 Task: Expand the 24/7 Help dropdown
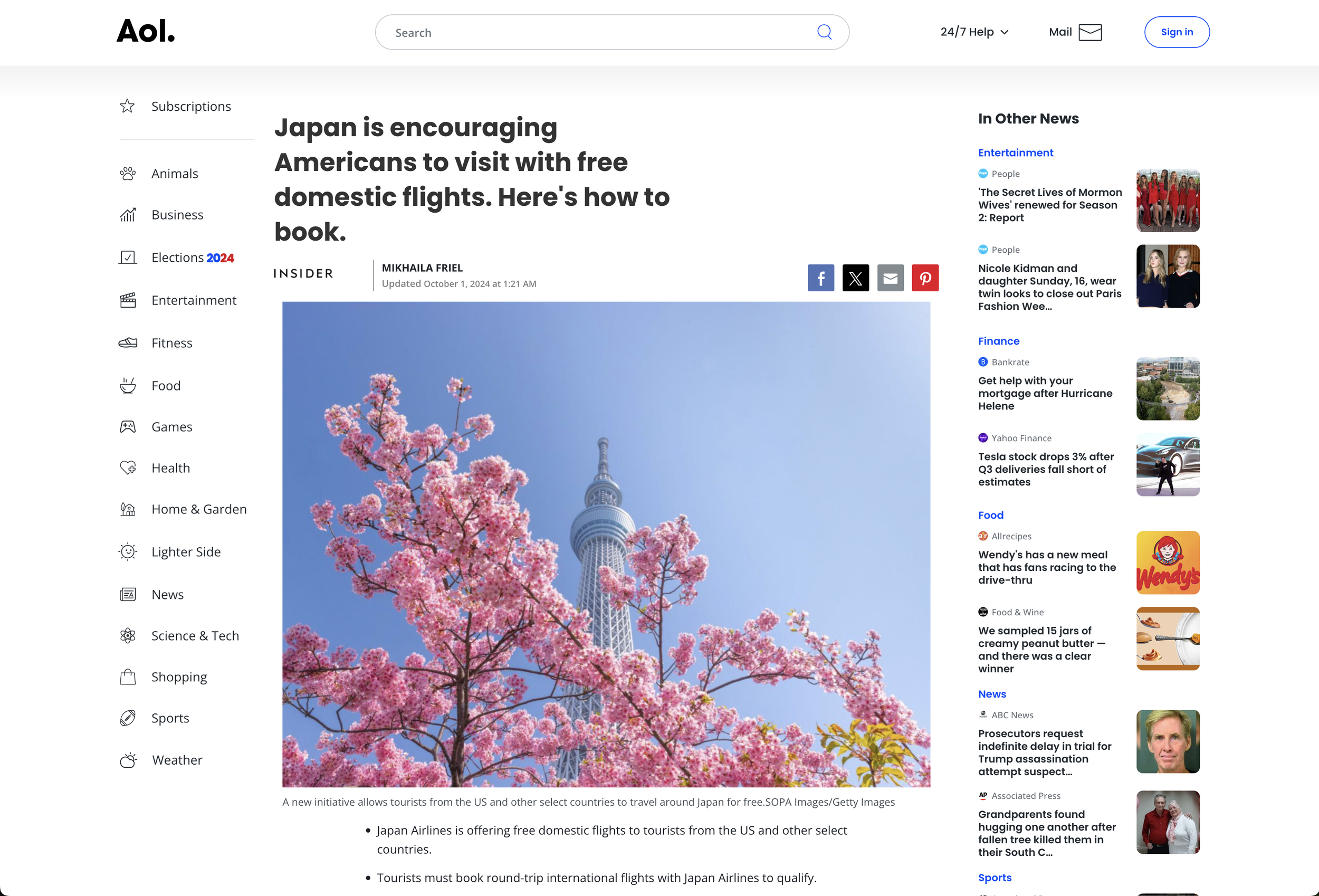coord(974,32)
